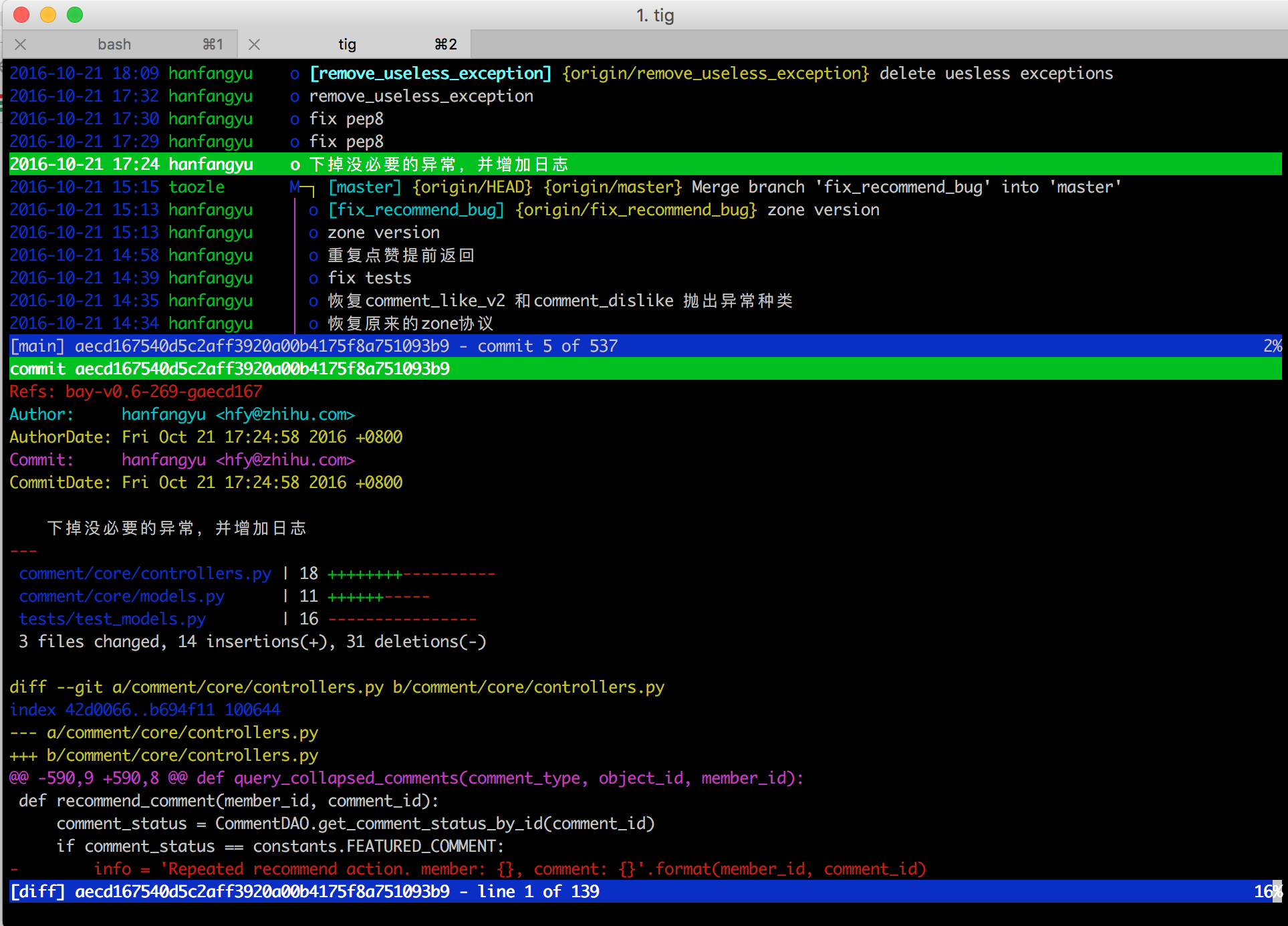
Task: Click the commit marker for 'delete uesless exceptions'
Action: [x=294, y=74]
